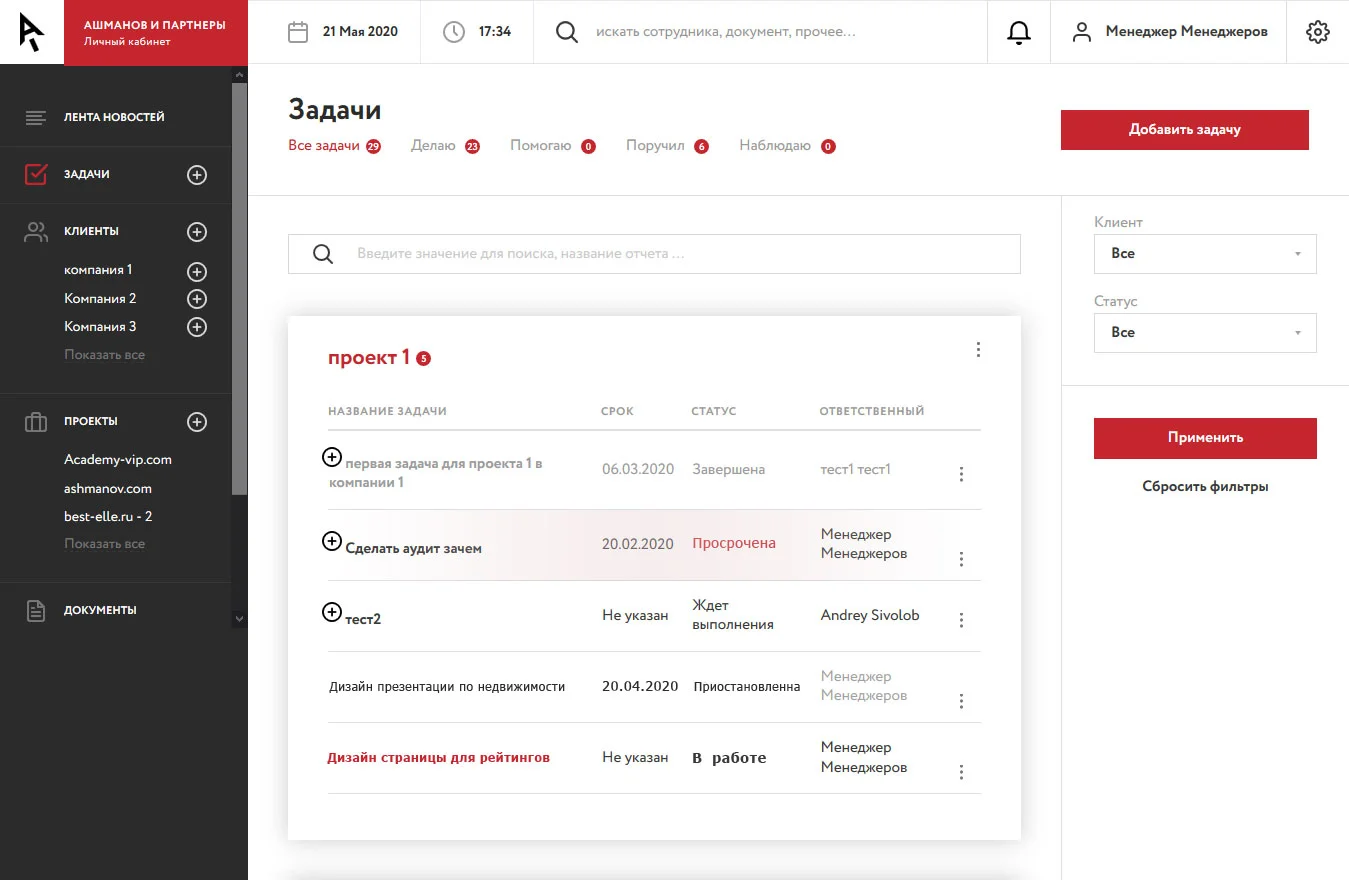Click the plus icon to add a new project
Screen dimensions: 1349x880
pos(197,421)
